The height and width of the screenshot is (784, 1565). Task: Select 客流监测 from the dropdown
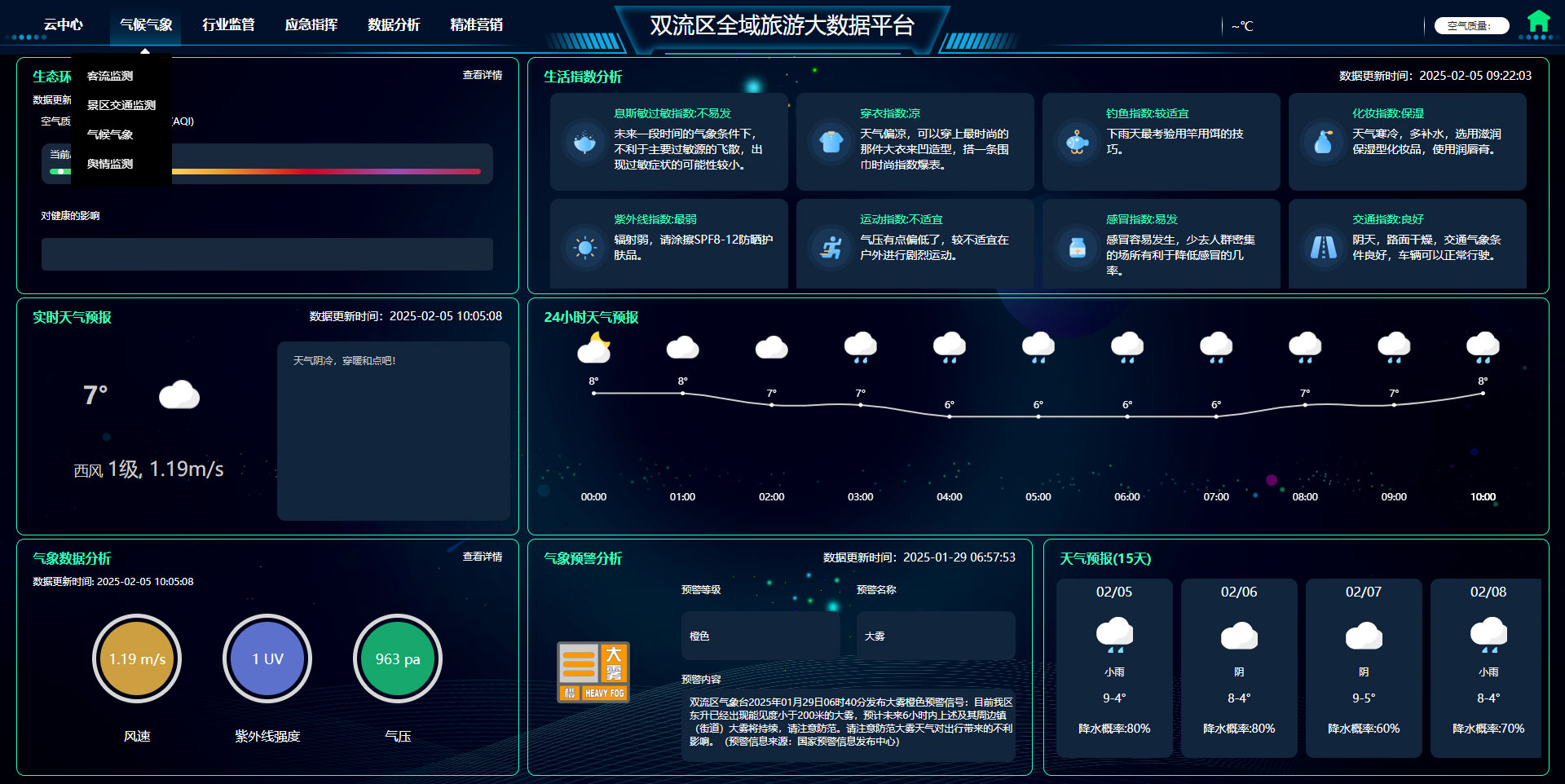pyautogui.click(x=110, y=76)
